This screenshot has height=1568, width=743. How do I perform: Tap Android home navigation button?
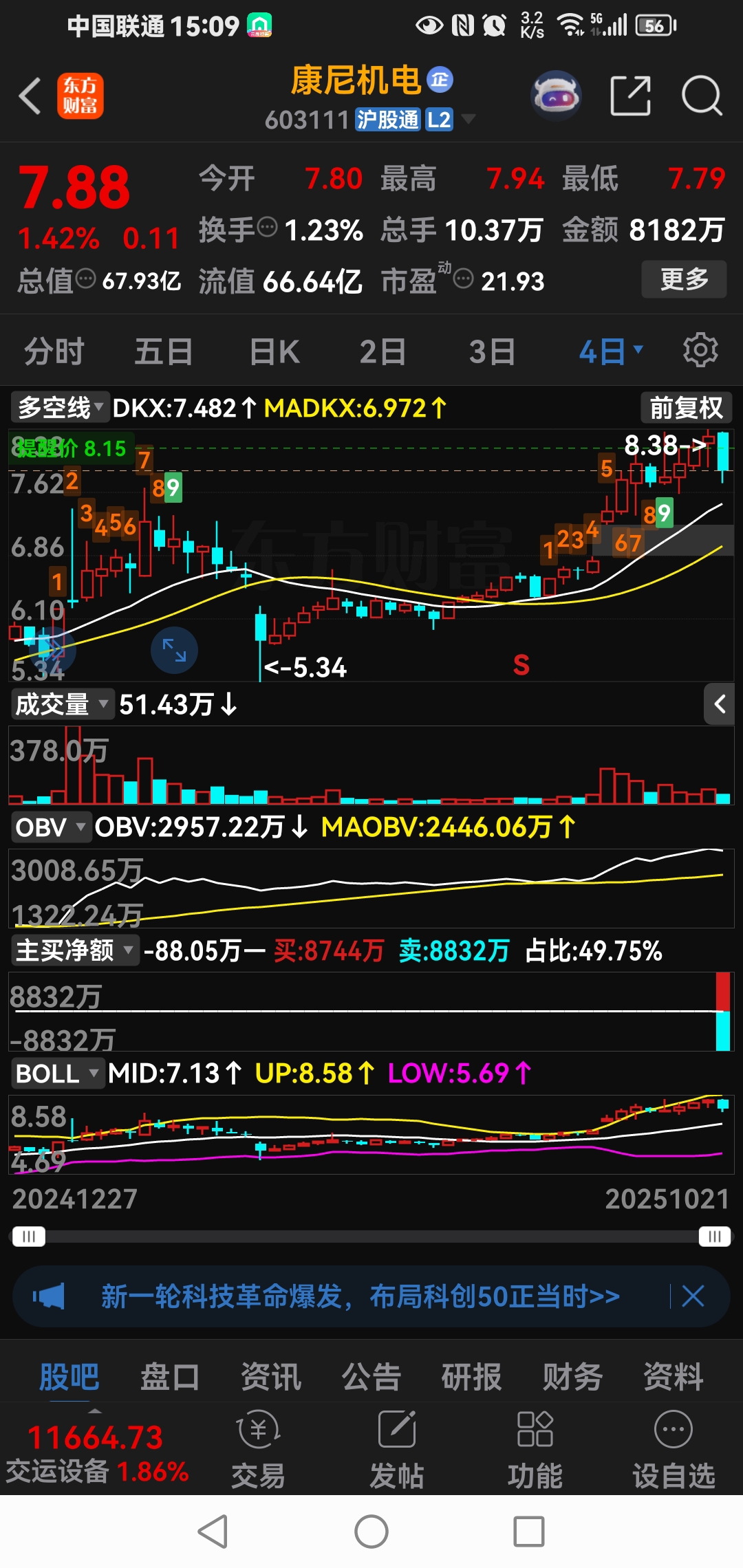(x=371, y=1532)
